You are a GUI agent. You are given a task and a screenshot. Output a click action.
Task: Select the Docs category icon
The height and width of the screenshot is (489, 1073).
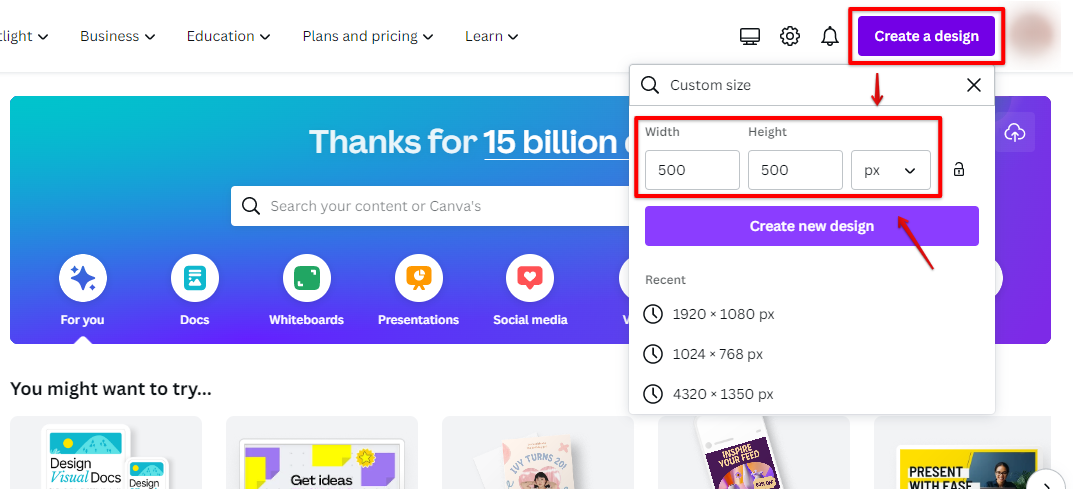(194, 278)
